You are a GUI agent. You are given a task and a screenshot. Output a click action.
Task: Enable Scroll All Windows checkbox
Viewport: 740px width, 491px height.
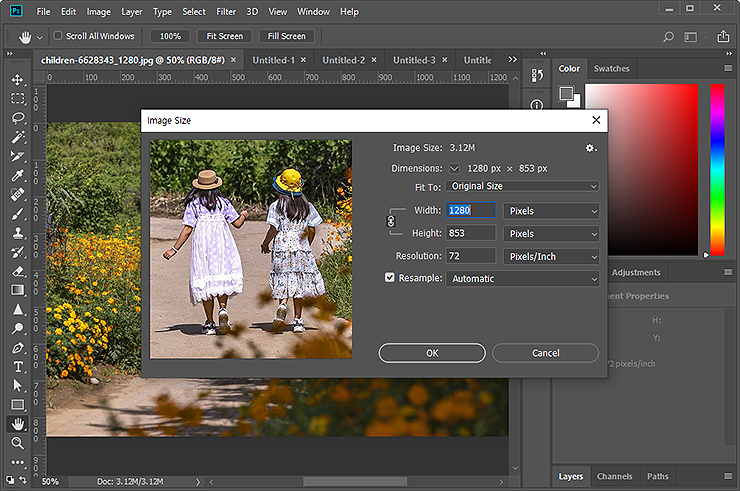57,36
